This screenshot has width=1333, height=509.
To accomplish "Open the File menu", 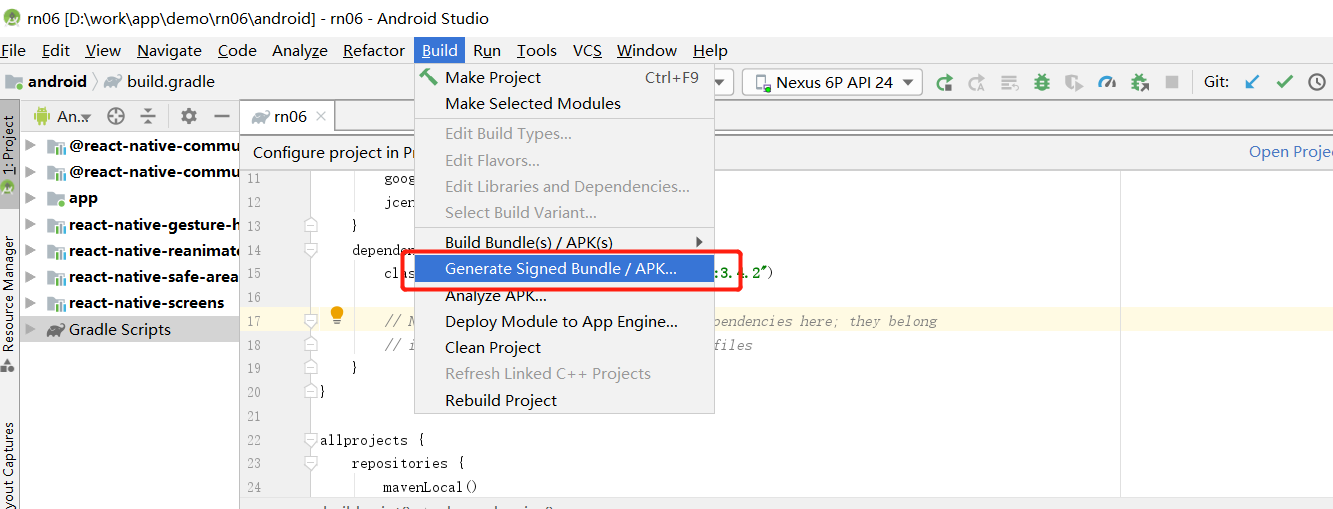I will tap(14, 50).
